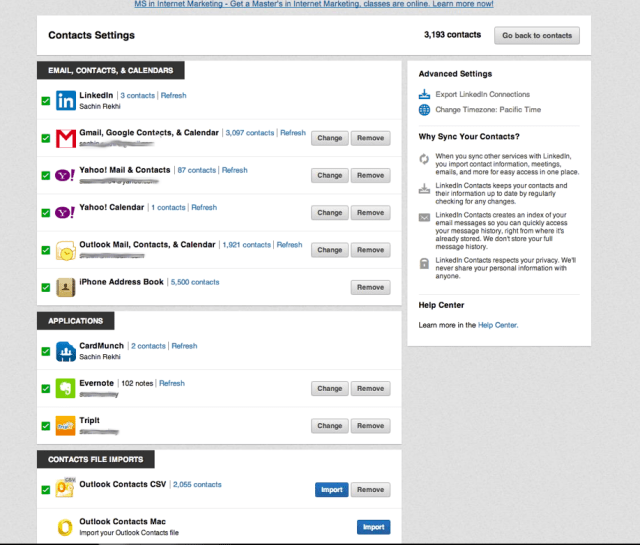
Task: Click the Export LinkedIn Connections download icon
Action: [424, 94]
